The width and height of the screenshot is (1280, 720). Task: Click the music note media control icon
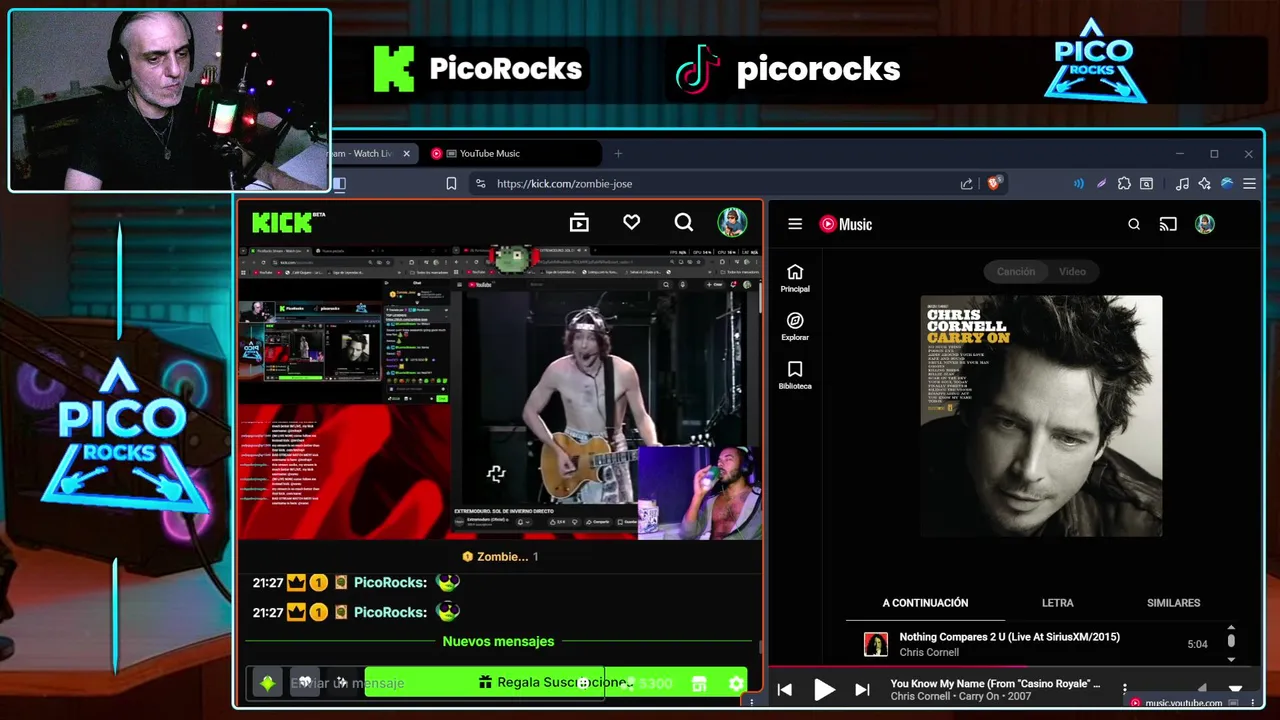click(x=1182, y=183)
